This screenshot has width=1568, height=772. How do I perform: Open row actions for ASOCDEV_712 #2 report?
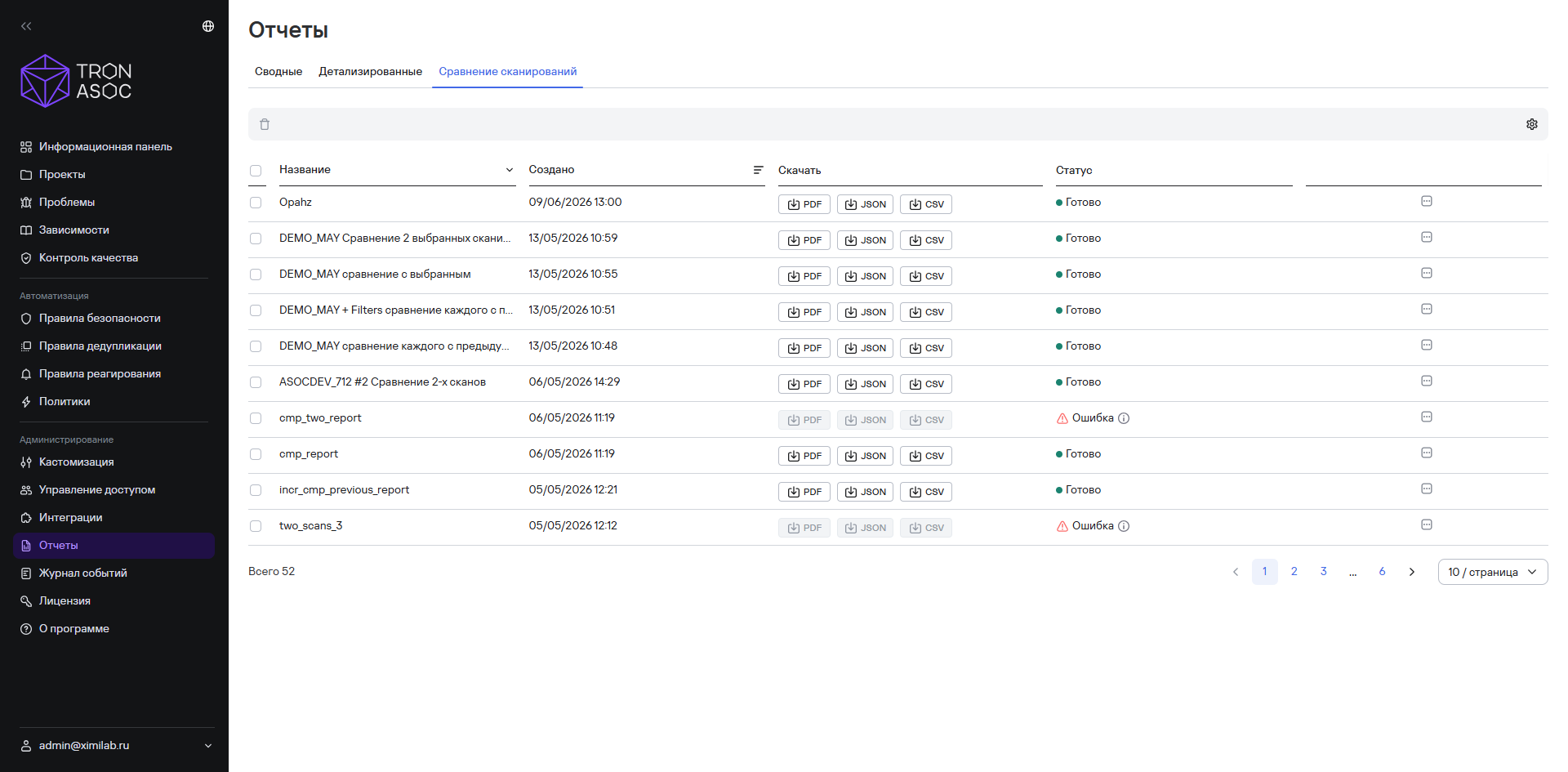1427,381
